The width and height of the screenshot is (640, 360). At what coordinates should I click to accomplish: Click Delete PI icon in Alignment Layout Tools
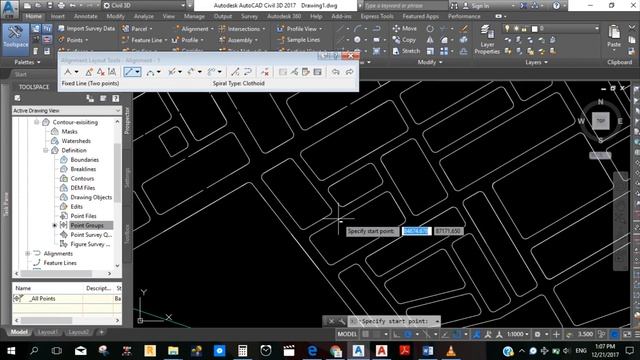coord(100,72)
